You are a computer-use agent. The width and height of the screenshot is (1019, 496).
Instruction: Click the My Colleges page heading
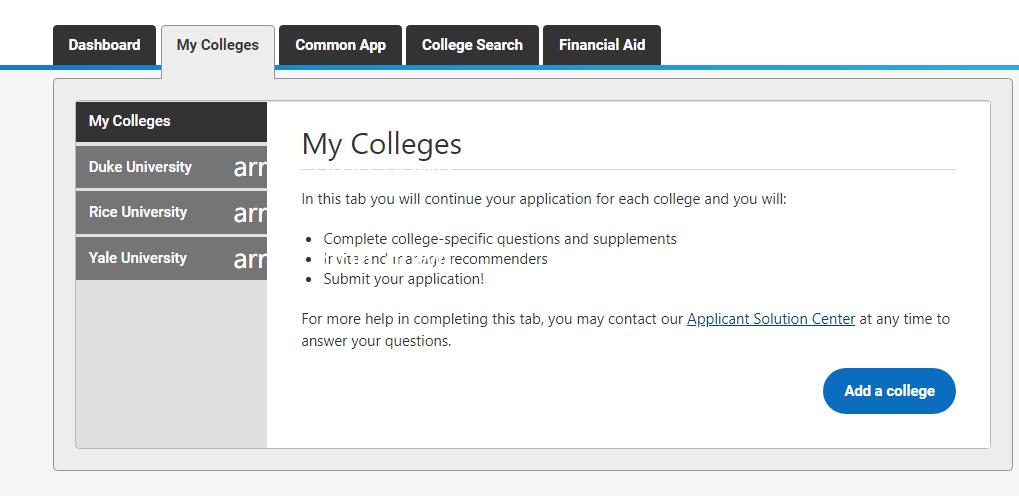[381, 144]
